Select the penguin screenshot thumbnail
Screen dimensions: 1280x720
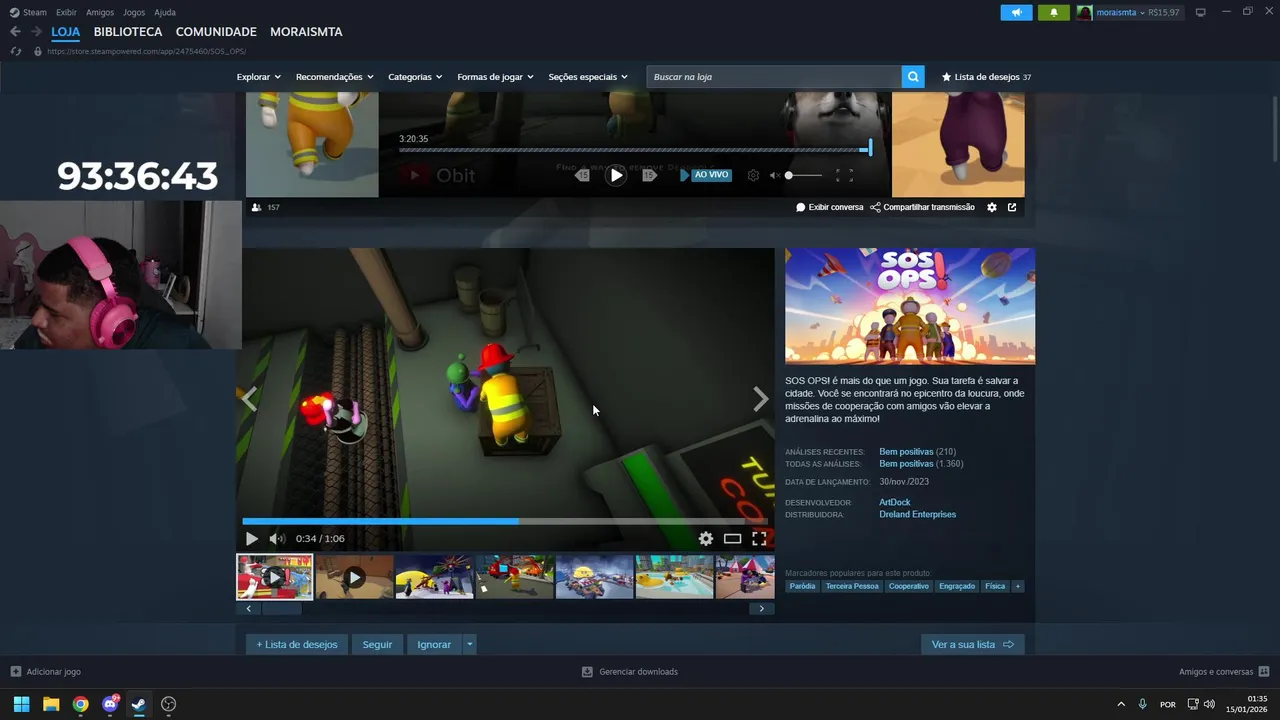click(x=435, y=577)
